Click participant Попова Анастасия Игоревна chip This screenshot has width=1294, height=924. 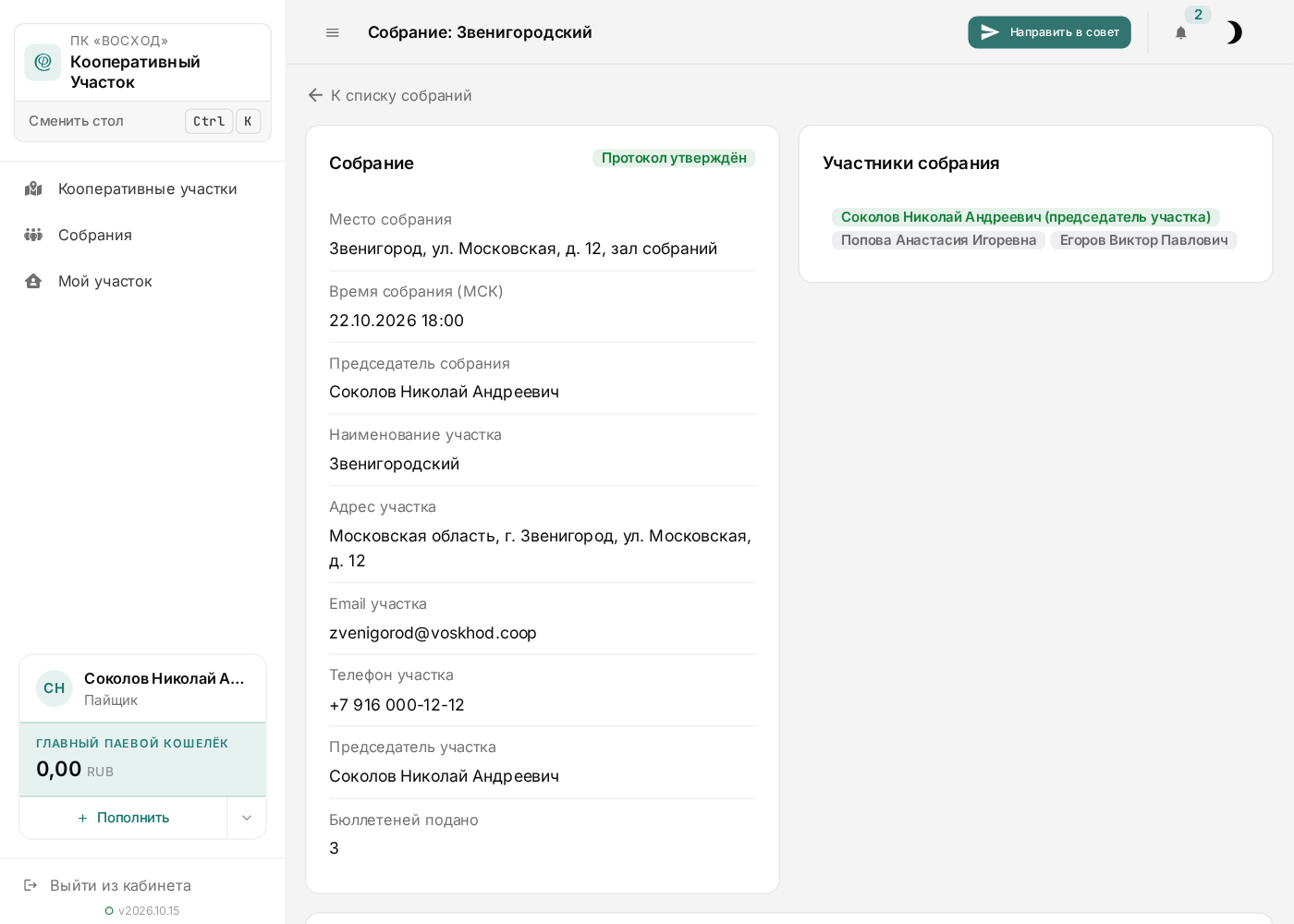[938, 240]
